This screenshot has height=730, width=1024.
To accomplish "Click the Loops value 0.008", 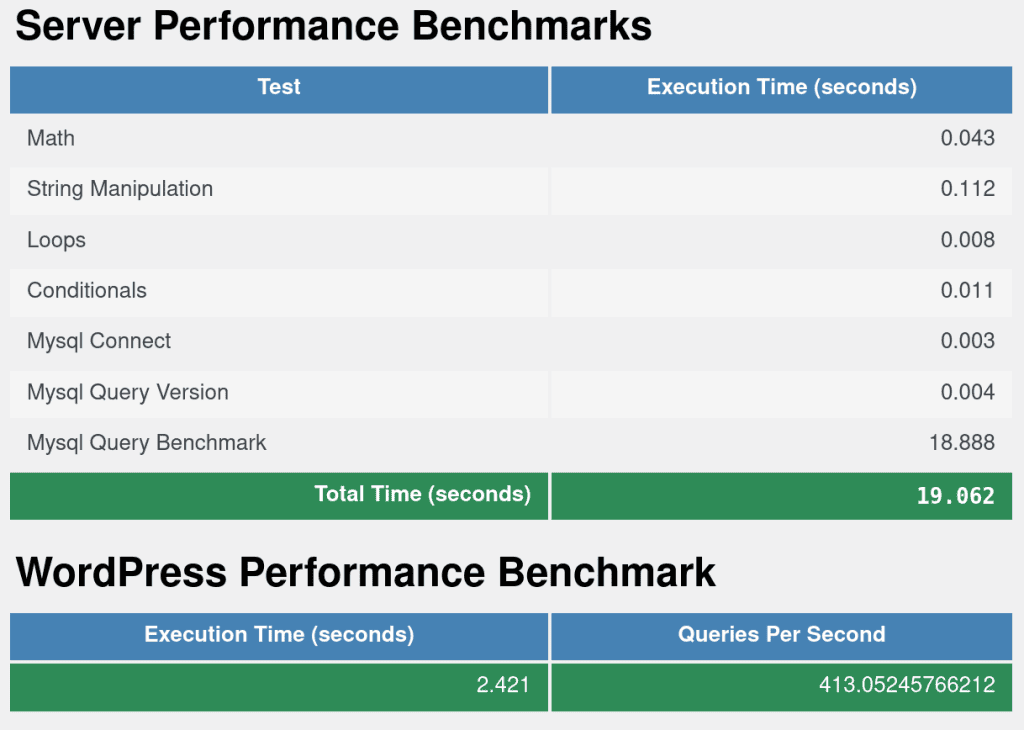I will [967, 240].
